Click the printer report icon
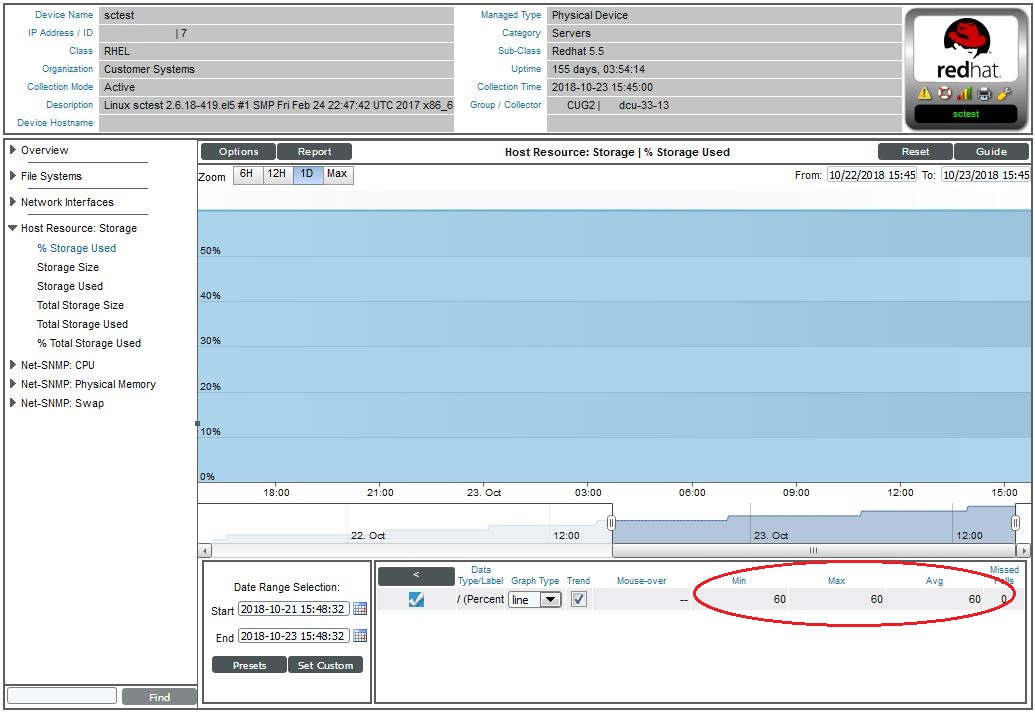The width and height of the screenshot is (1035, 712). coord(984,93)
